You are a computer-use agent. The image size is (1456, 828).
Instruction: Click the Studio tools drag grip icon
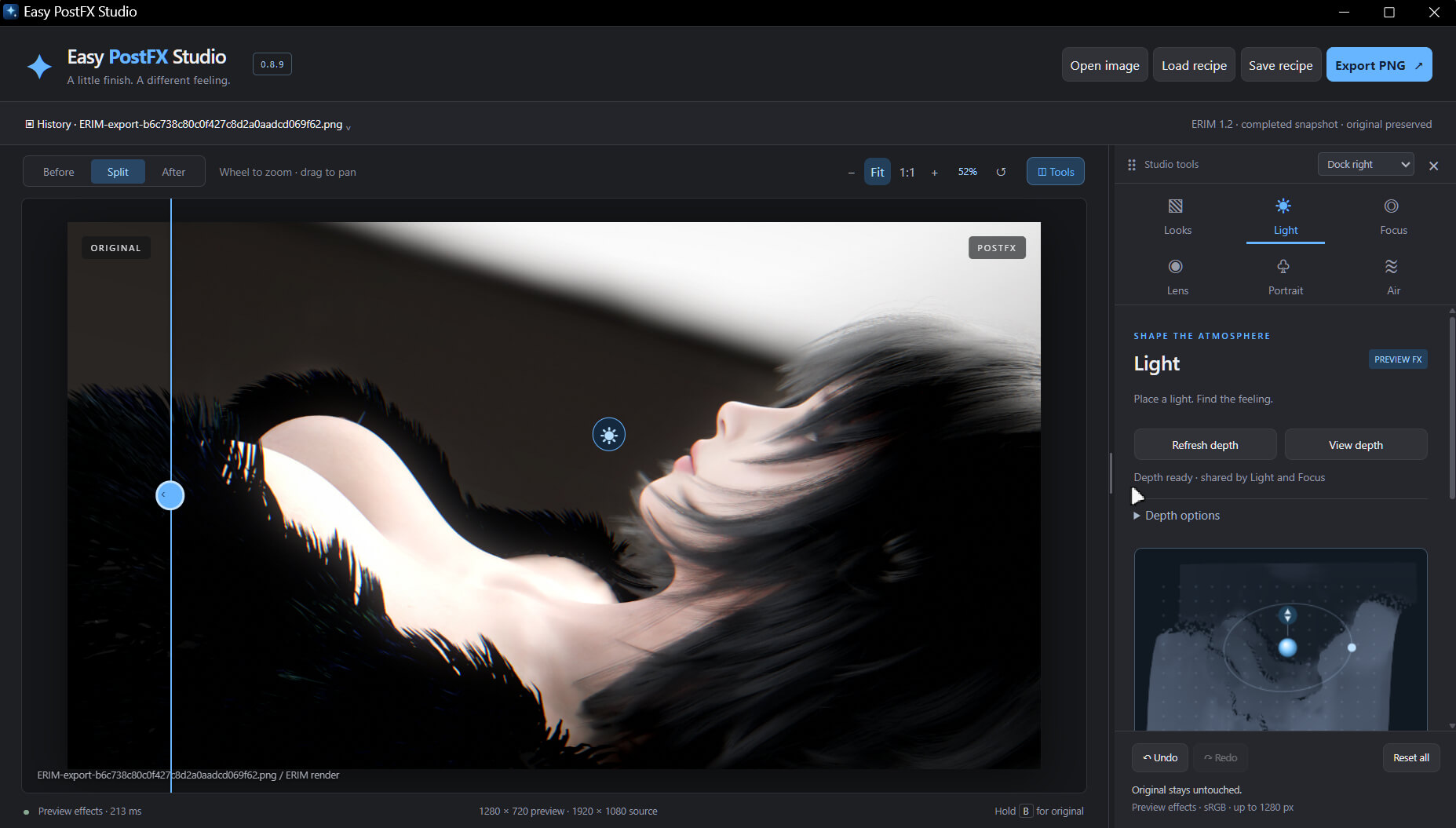(1131, 165)
